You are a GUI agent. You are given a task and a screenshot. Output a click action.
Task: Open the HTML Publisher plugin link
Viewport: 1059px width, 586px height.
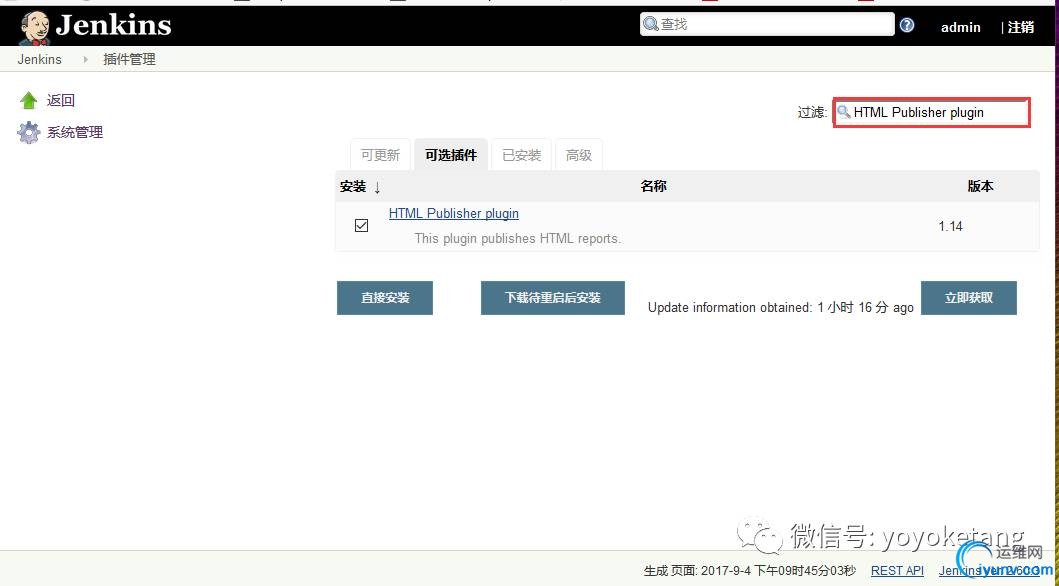click(x=454, y=213)
